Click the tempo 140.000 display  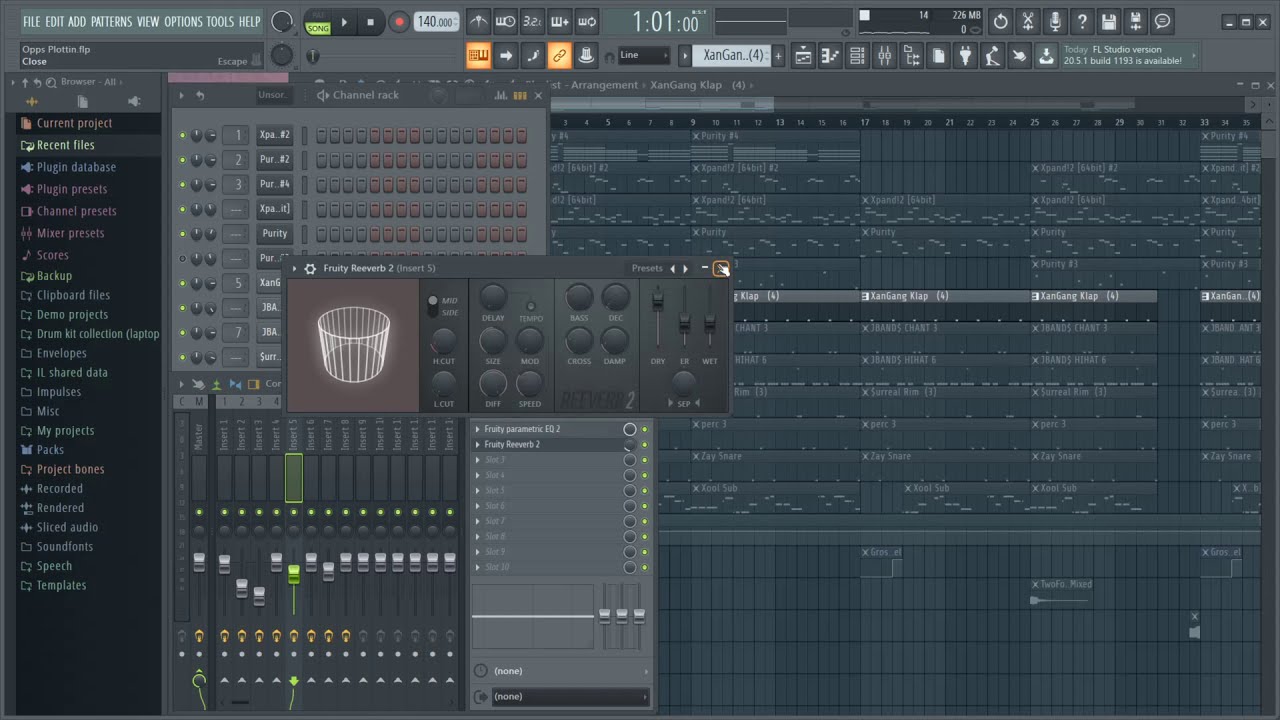(x=437, y=22)
